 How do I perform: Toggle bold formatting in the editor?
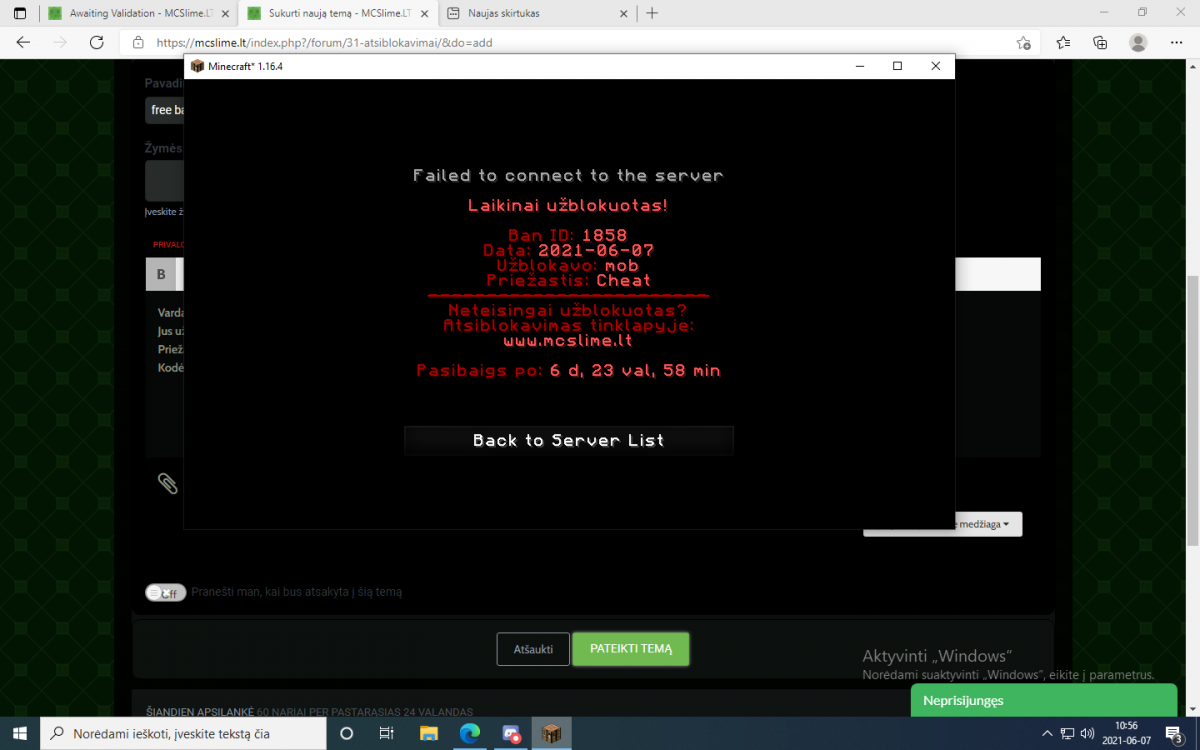(161, 274)
